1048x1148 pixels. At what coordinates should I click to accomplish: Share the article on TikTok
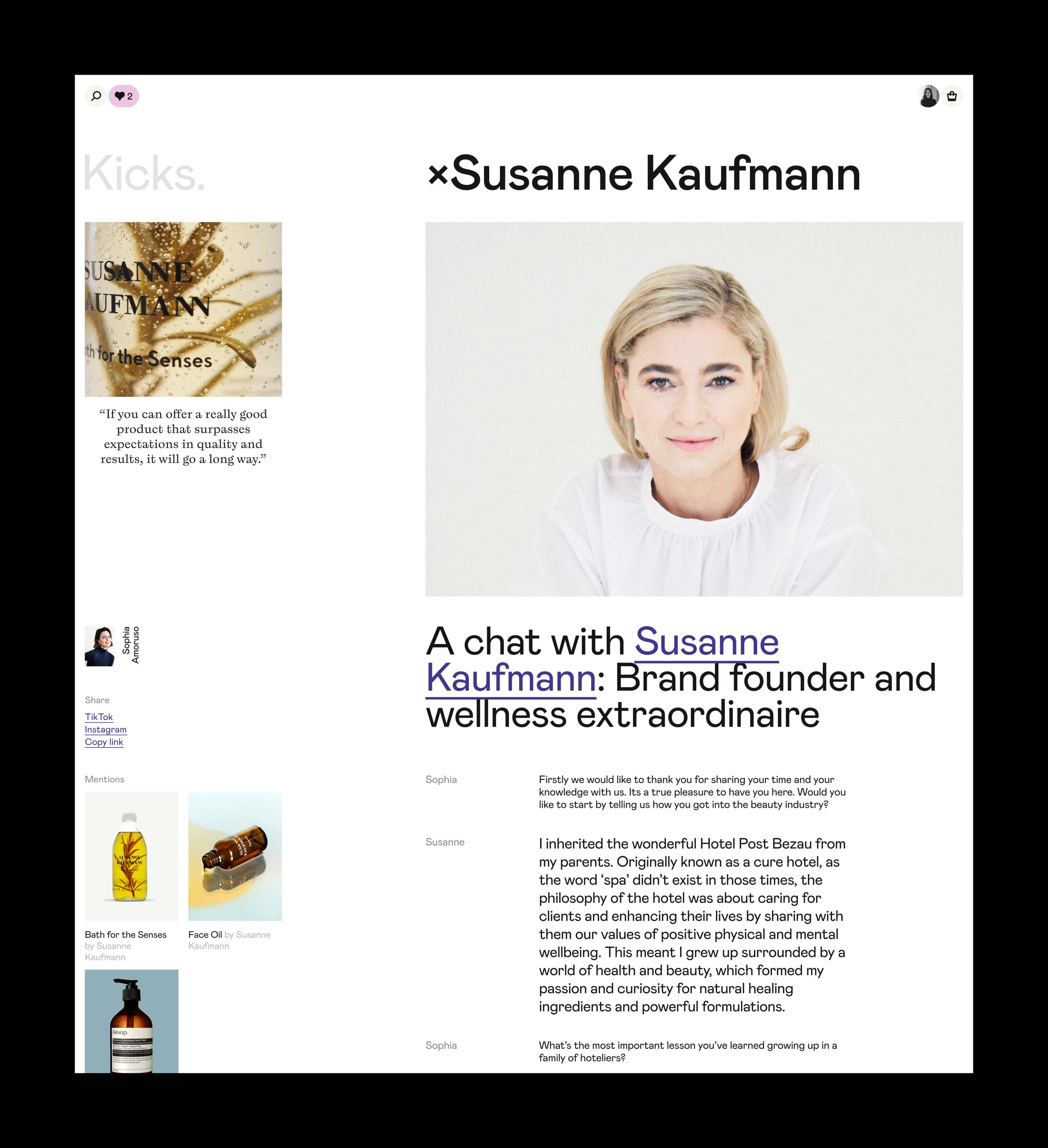(x=99, y=717)
